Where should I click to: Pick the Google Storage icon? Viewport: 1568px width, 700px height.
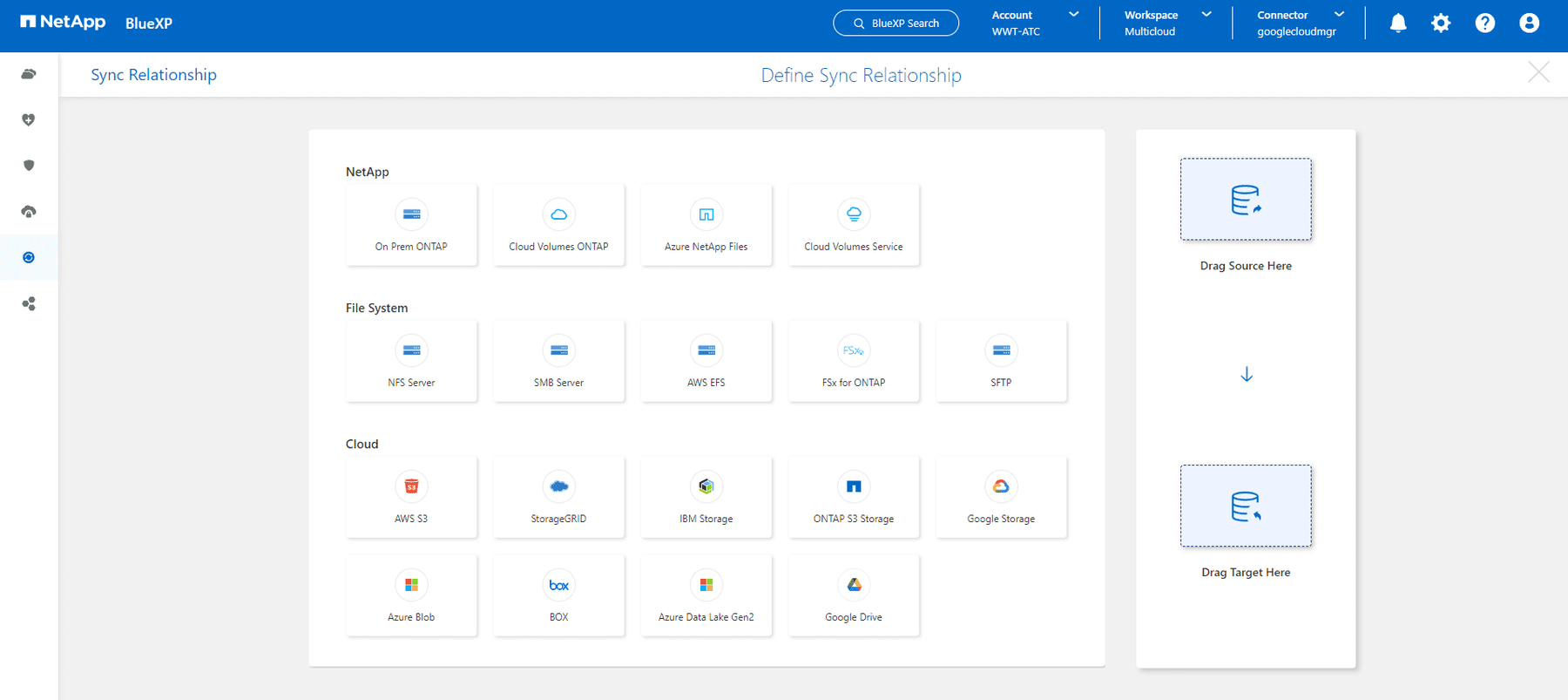(x=1001, y=486)
